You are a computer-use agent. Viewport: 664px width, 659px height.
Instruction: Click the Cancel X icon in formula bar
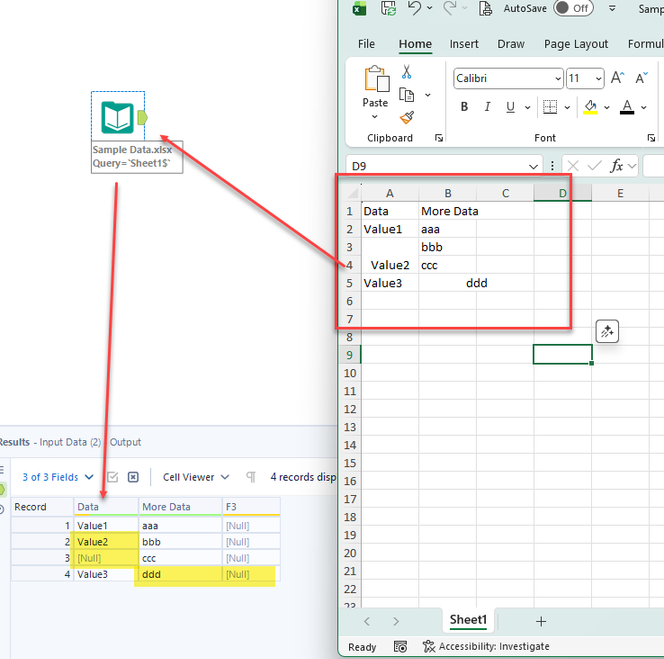click(x=573, y=166)
